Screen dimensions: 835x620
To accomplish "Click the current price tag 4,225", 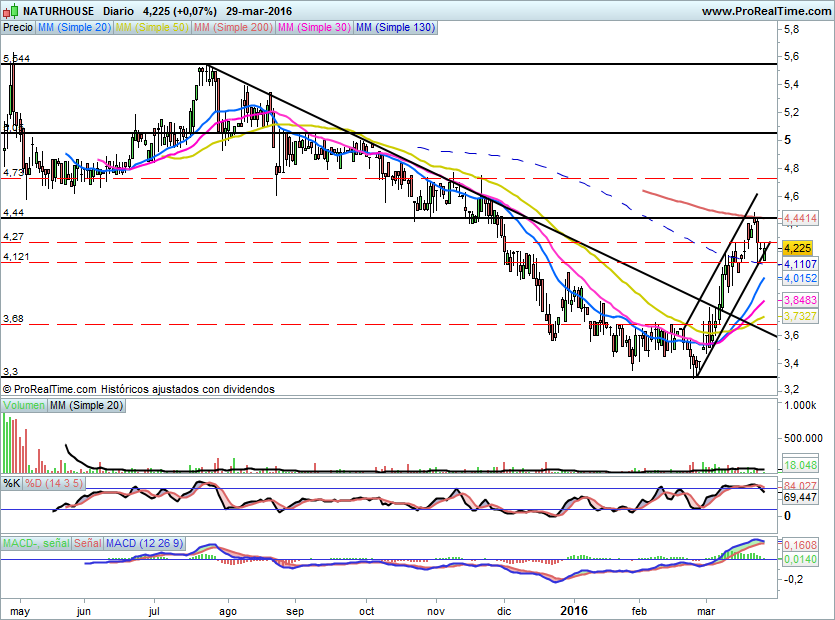I will [797, 248].
